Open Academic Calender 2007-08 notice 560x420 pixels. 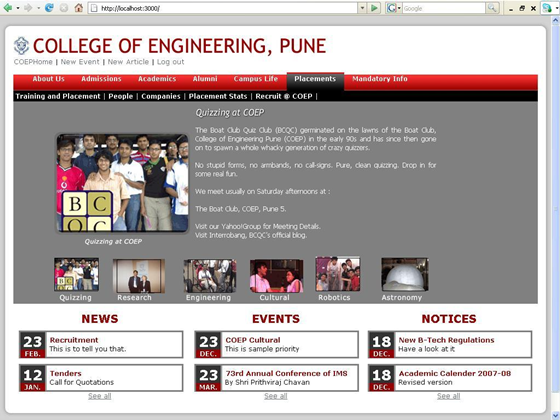point(455,373)
